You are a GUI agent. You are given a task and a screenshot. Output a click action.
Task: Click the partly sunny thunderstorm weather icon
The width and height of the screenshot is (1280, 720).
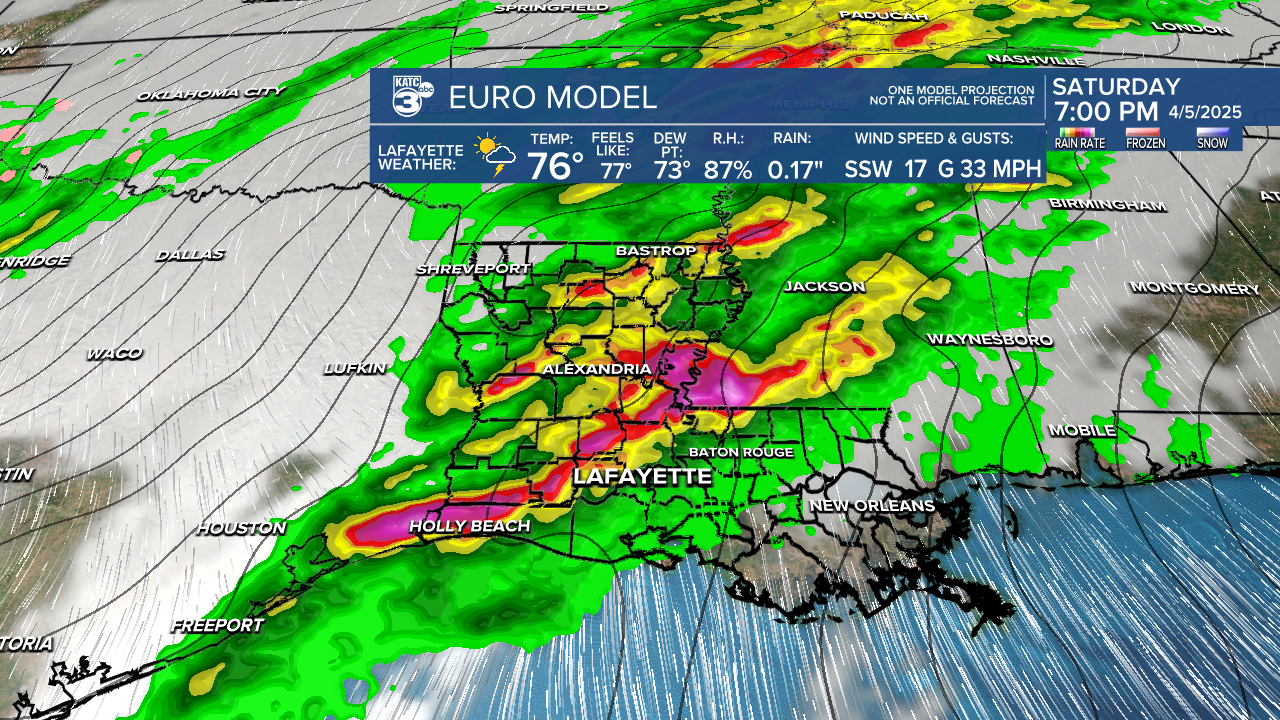496,157
